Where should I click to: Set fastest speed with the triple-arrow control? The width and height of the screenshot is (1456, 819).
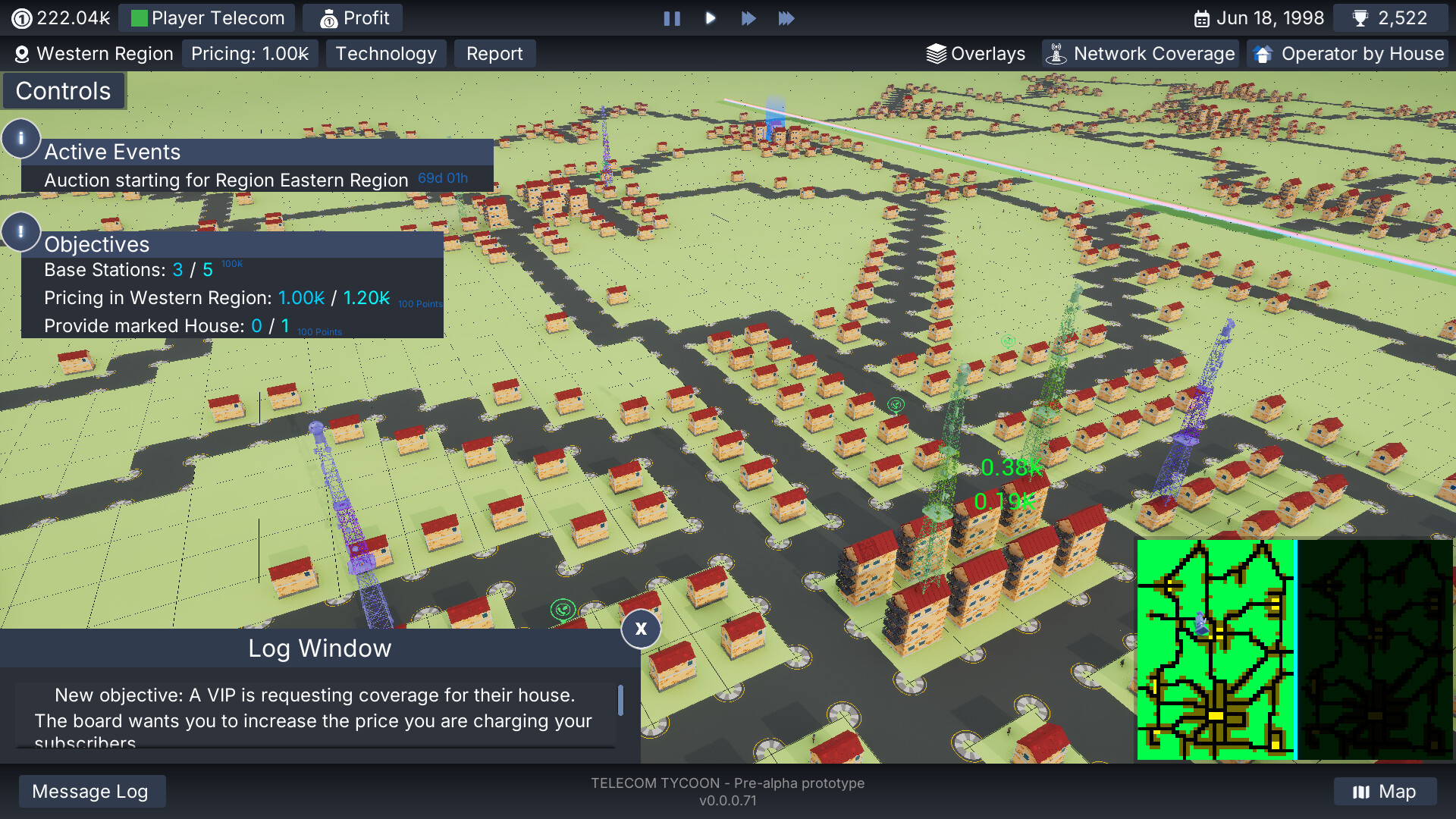(x=787, y=18)
